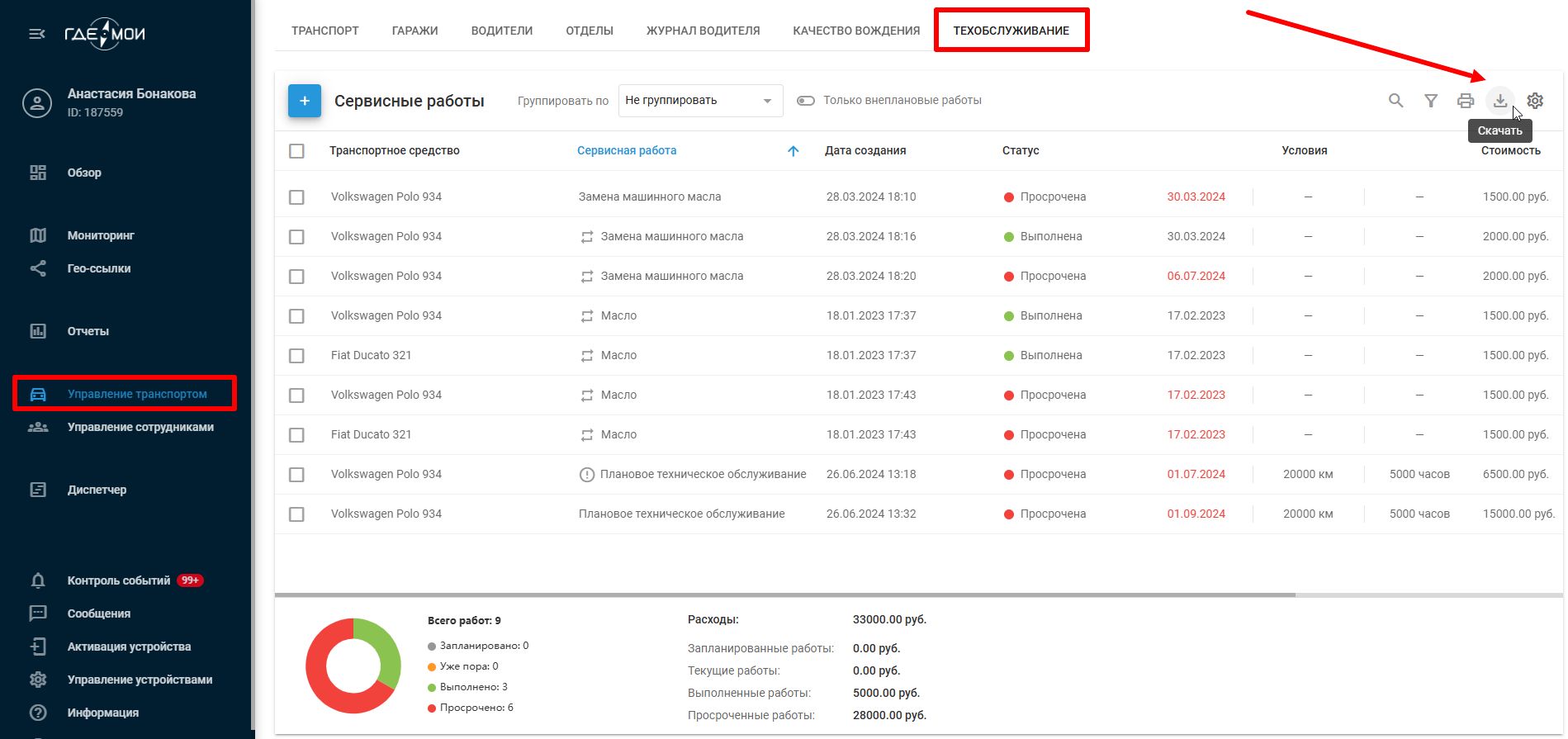1568x739 pixels.
Task: Open Управление сотрудниками sidebar link
Action: (x=140, y=427)
